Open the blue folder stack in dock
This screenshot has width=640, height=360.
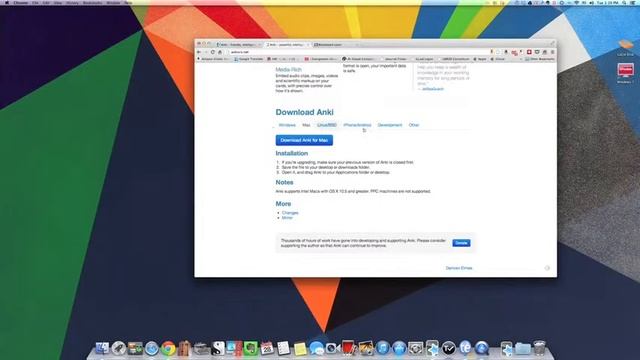click(x=522, y=348)
